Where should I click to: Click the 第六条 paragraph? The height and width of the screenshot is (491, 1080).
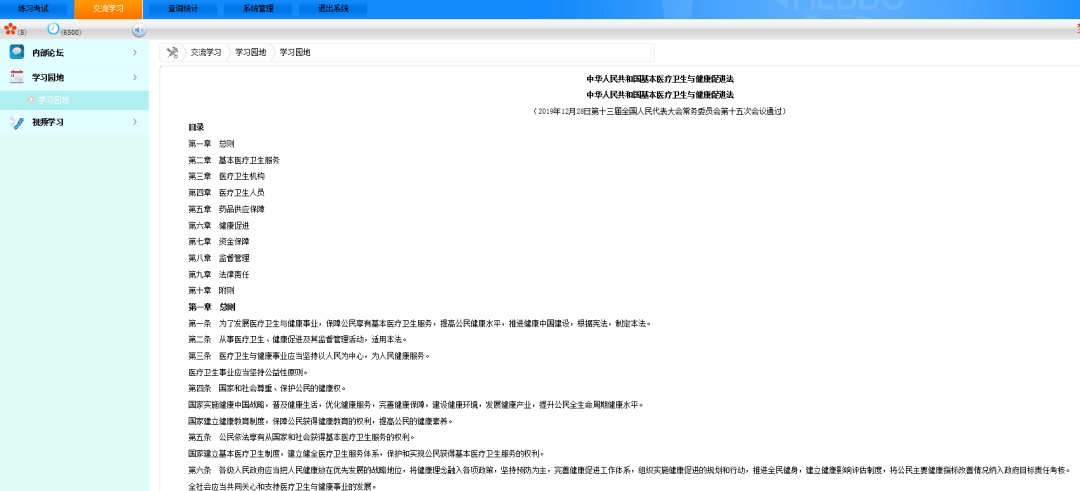(630, 470)
